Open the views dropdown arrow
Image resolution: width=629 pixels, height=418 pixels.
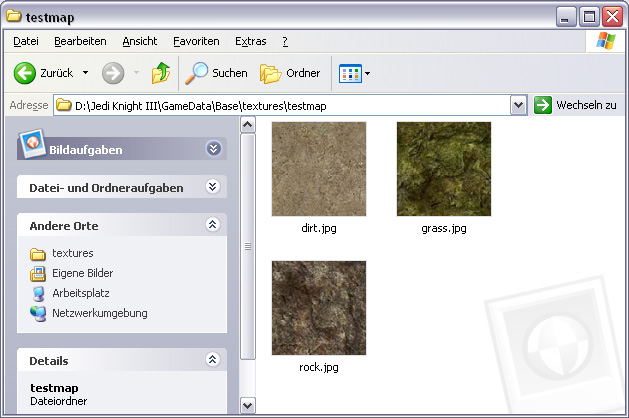pyautogui.click(x=367, y=73)
